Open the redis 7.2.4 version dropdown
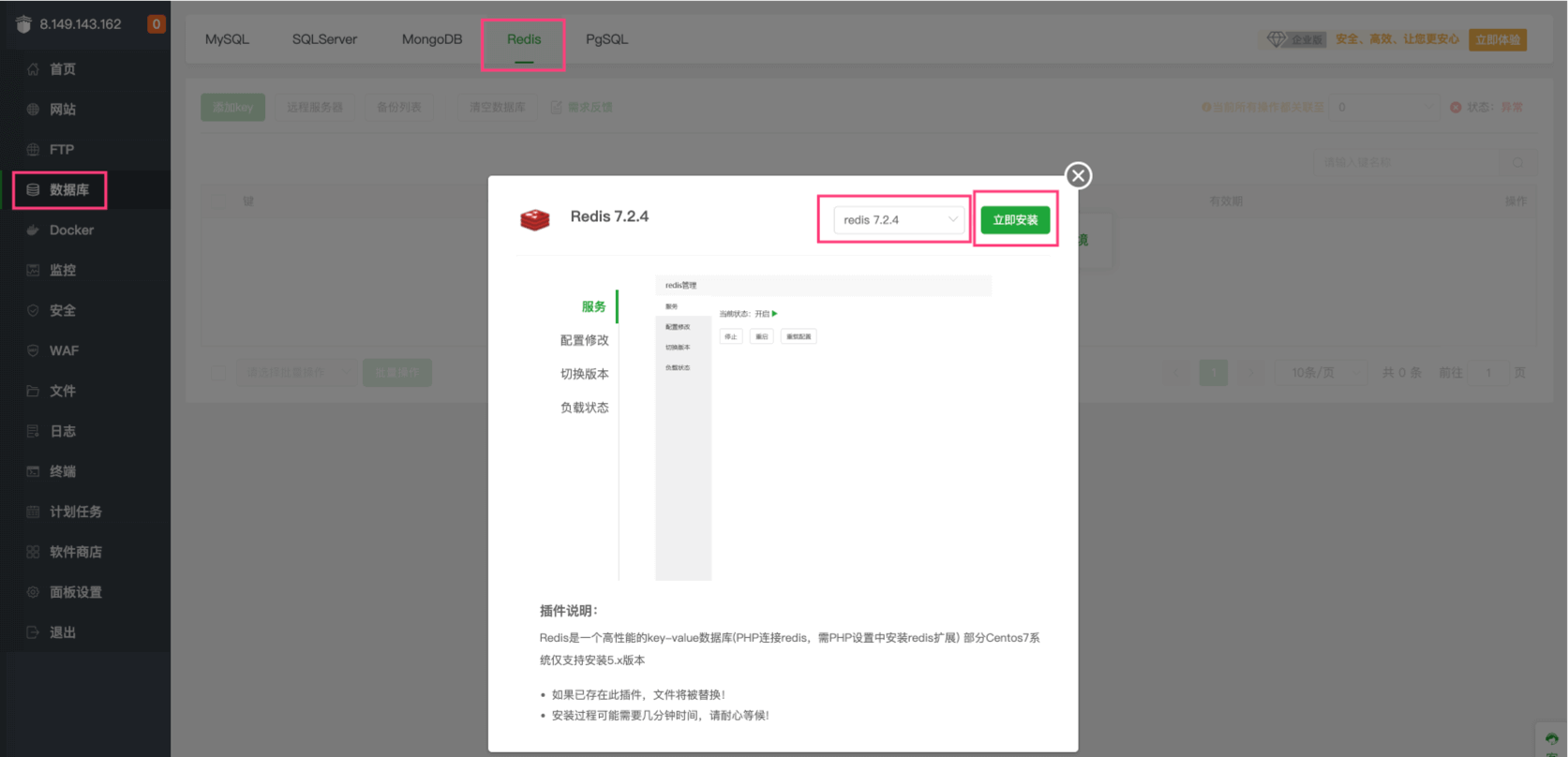 click(x=898, y=220)
